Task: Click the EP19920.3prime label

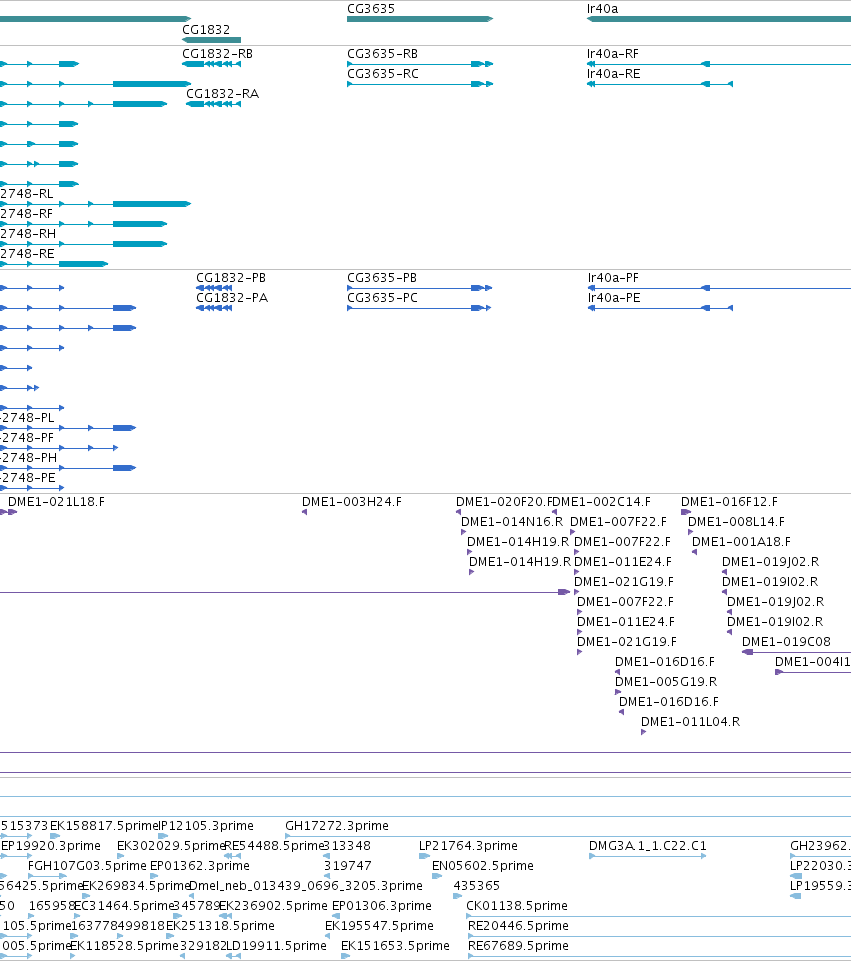Action: pyautogui.click(x=51, y=846)
